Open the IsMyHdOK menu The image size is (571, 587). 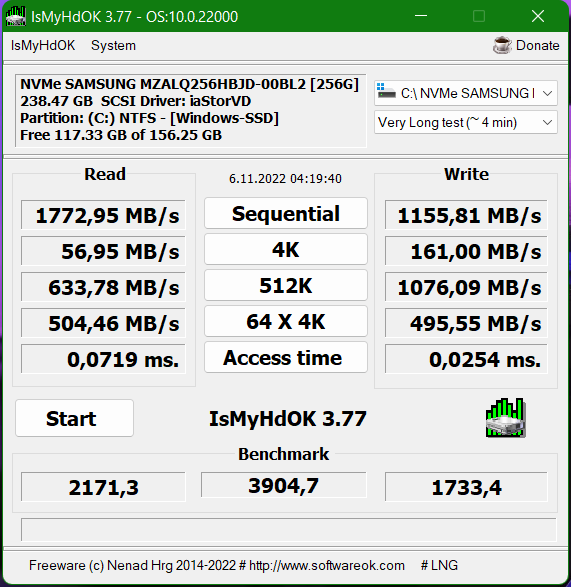tap(43, 45)
